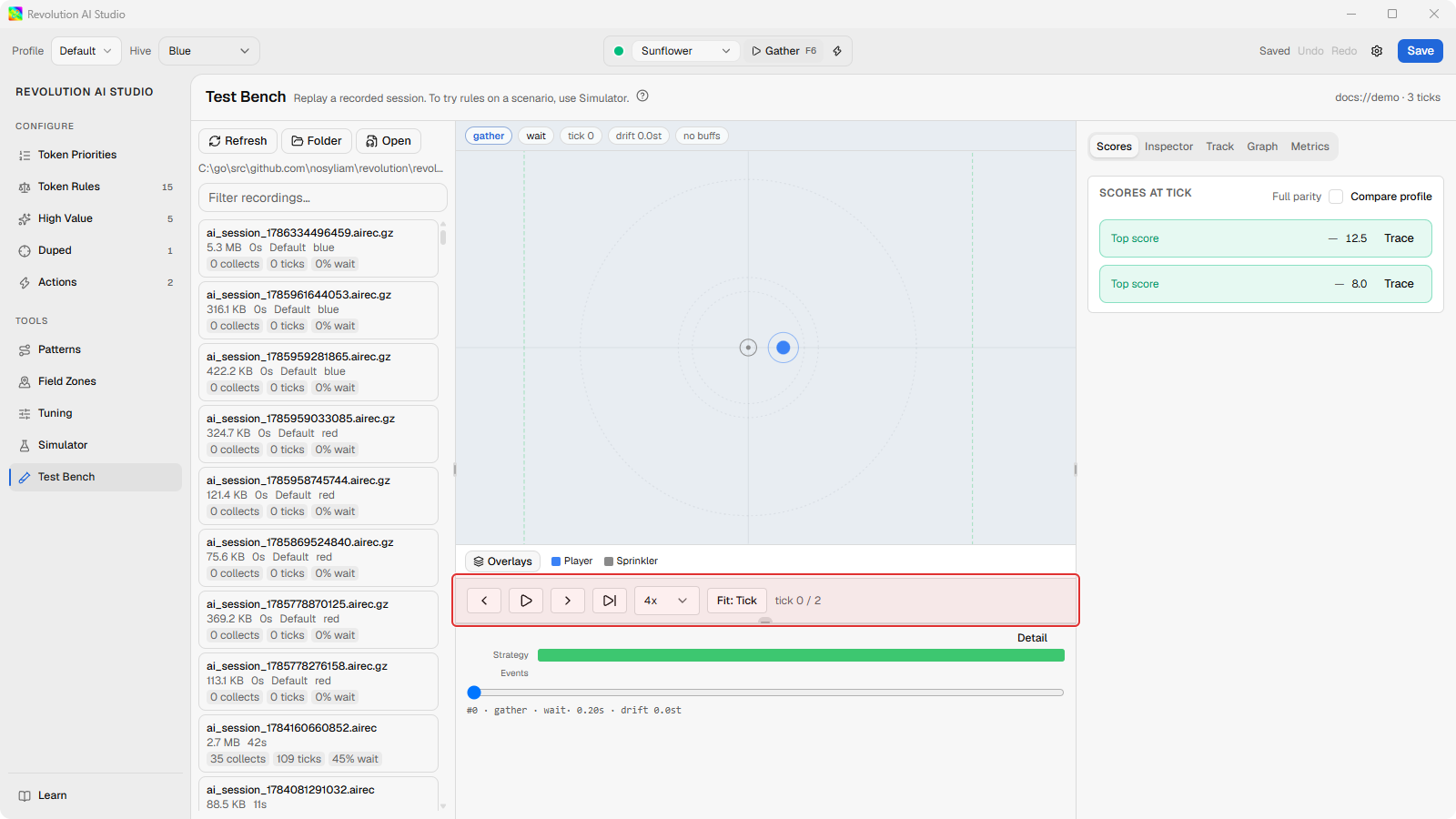Step forward one tick

click(568, 601)
